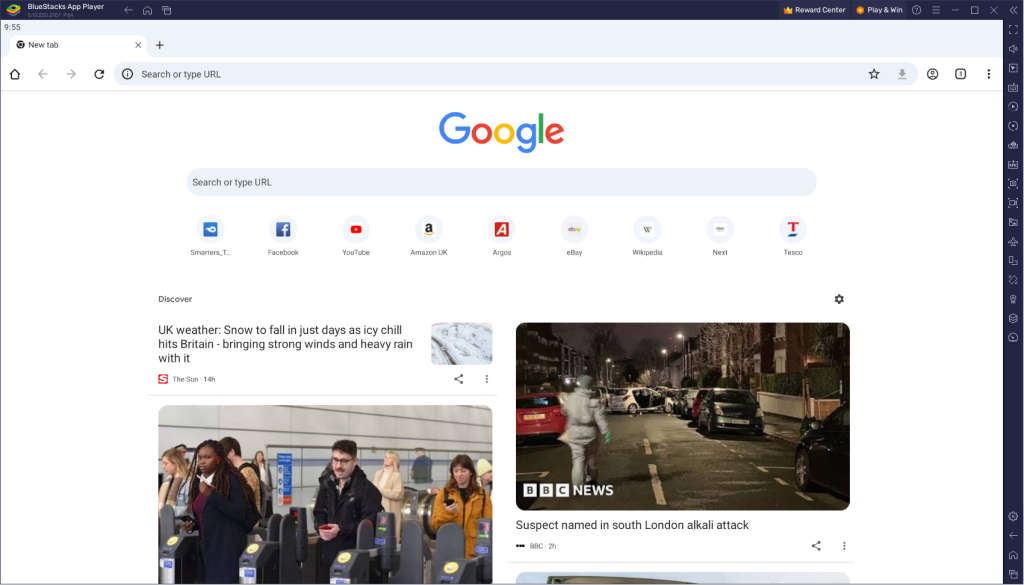Click the Chrome home button
The height and width of the screenshot is (585, 1024).
tap(15, 74)
